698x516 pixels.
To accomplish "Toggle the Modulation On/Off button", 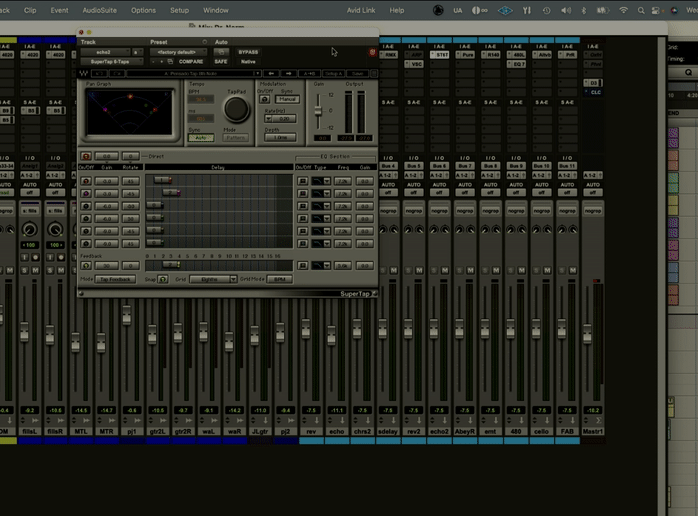I will (264, 99).
